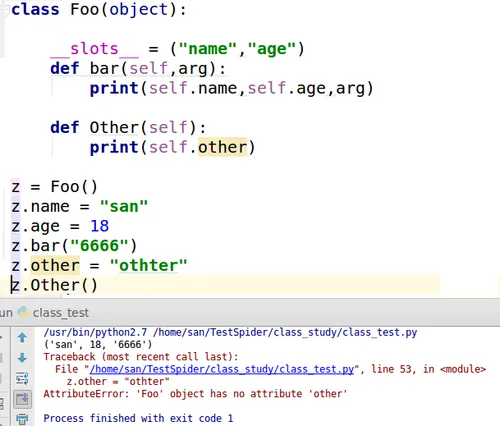Click the Stop process icon in the run panel
This screenshot has width=500, height=426.
(x=1, y=358)
